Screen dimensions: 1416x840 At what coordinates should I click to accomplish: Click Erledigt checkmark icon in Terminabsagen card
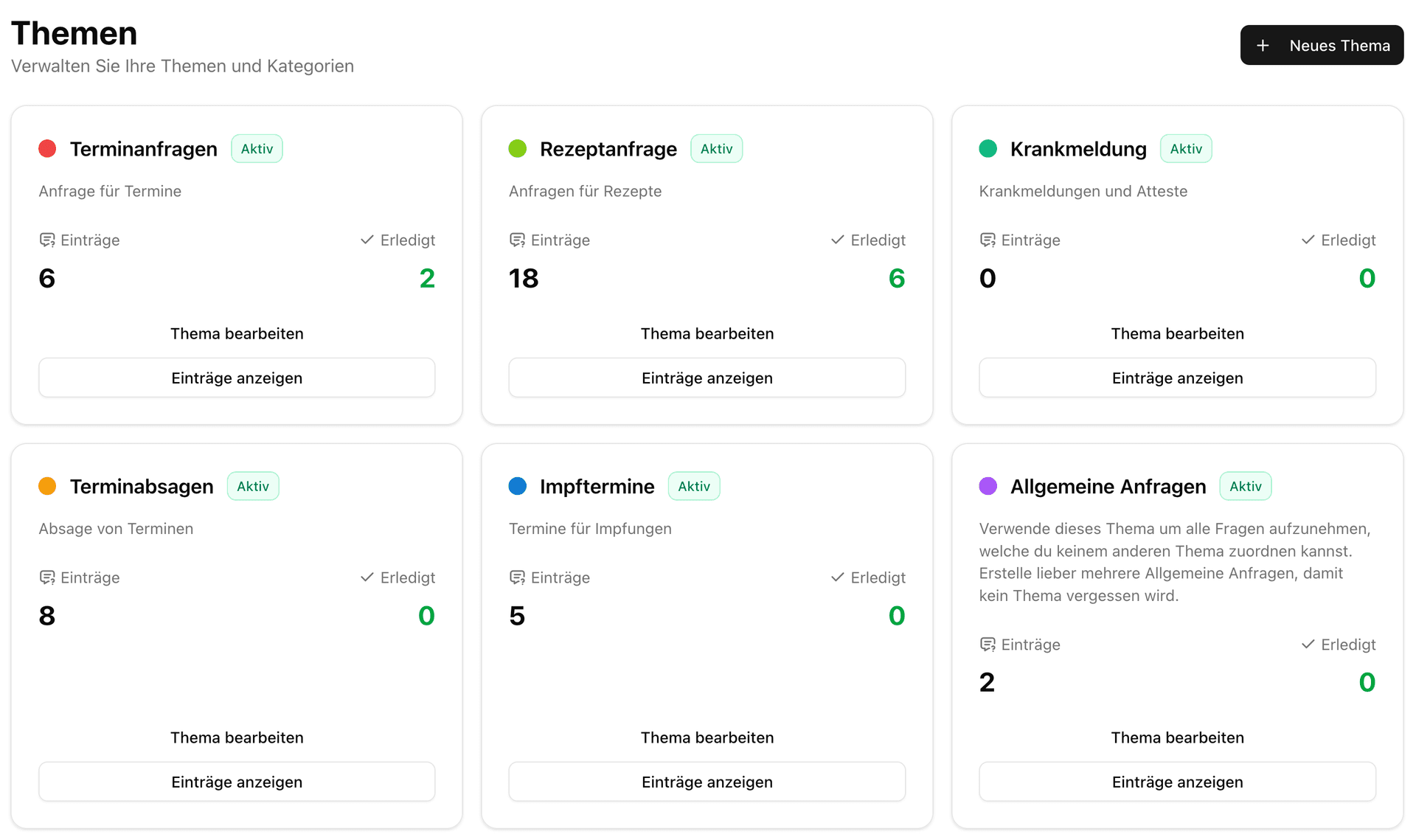pos(367,577)
